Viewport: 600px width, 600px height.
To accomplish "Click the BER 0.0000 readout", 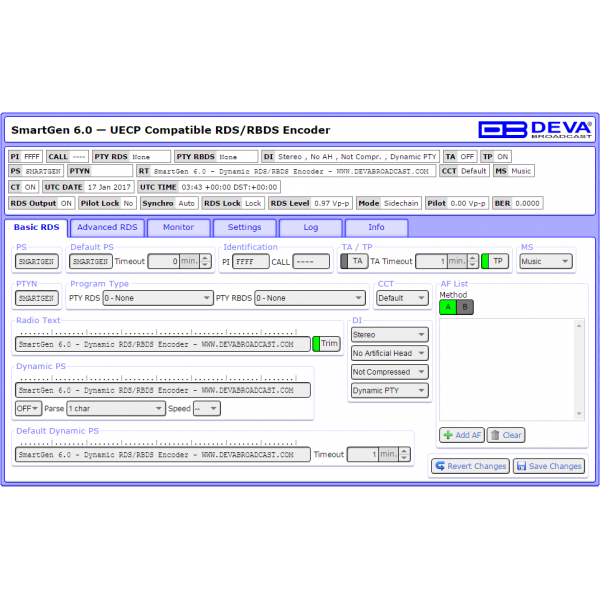I will (x=517, y=203).
